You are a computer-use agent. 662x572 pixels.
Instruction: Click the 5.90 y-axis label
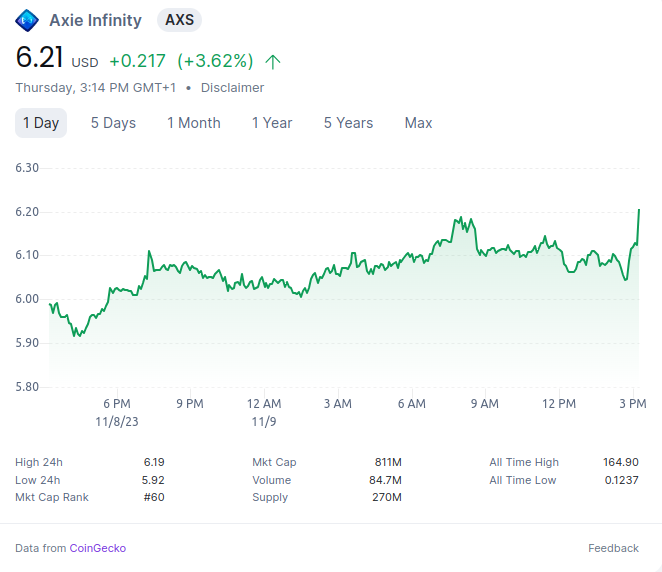point(27,343)
